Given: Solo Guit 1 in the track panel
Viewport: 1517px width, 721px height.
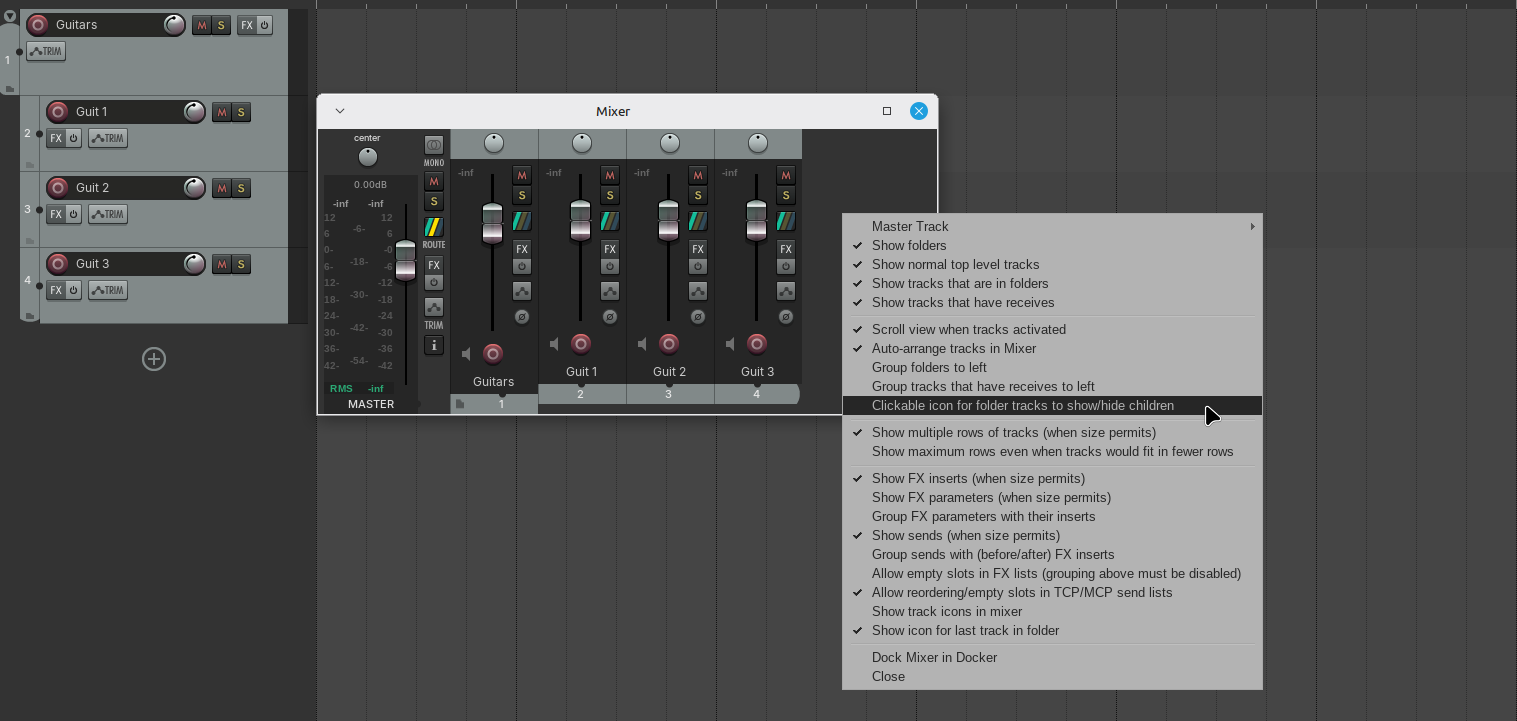Looking at the screenshot, I should click(x=241, y=112).
